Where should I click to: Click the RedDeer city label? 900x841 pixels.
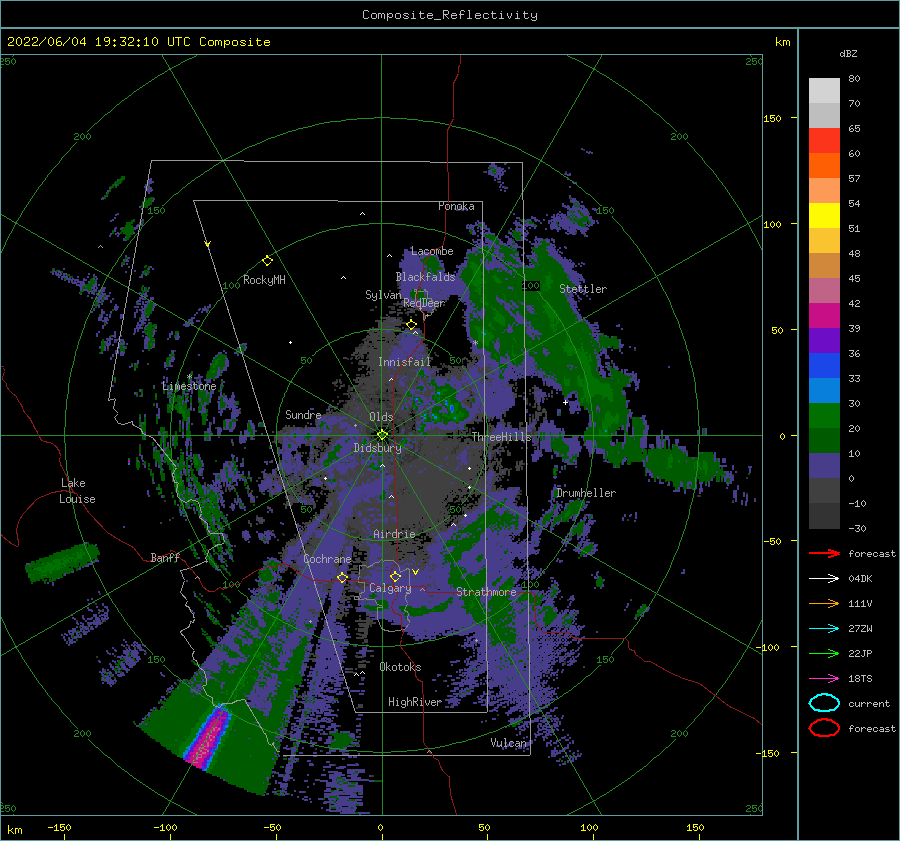(424, 303)
